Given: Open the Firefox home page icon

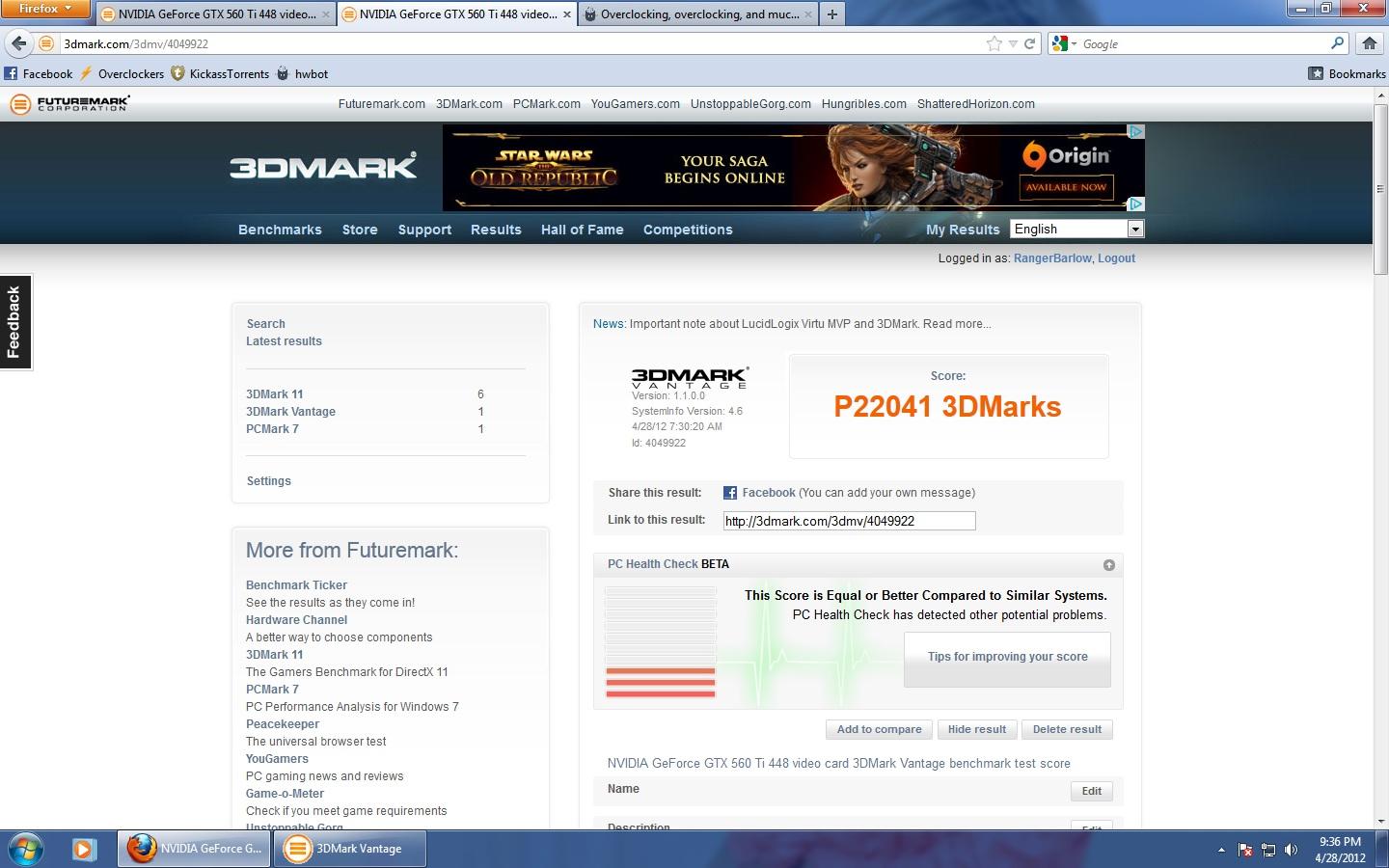Looking at the screenshot, I should pyautogui.click(x=1369, y=43).
